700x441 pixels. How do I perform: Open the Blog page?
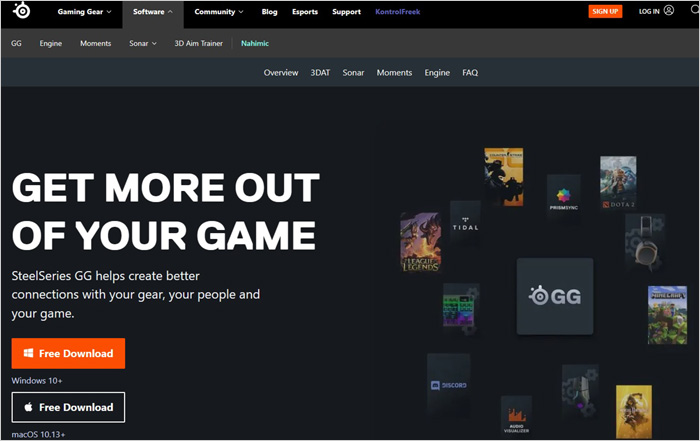point(269,12)
